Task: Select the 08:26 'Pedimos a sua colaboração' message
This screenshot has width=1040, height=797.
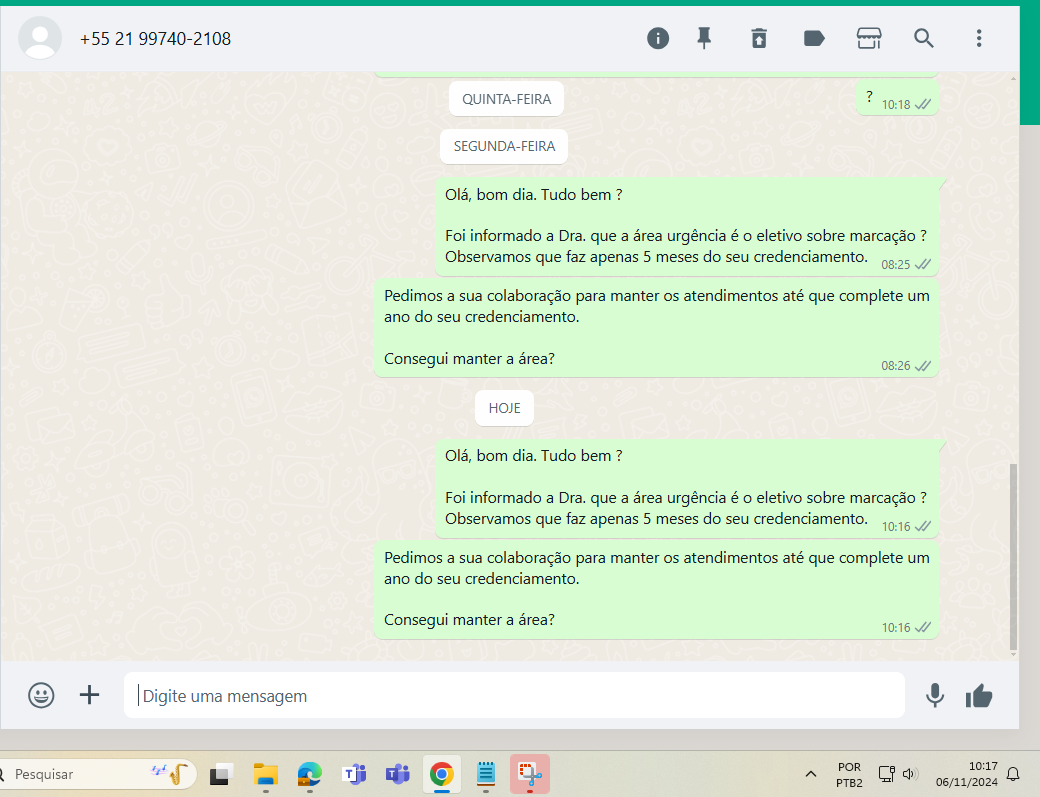Action: click(656, 328)
